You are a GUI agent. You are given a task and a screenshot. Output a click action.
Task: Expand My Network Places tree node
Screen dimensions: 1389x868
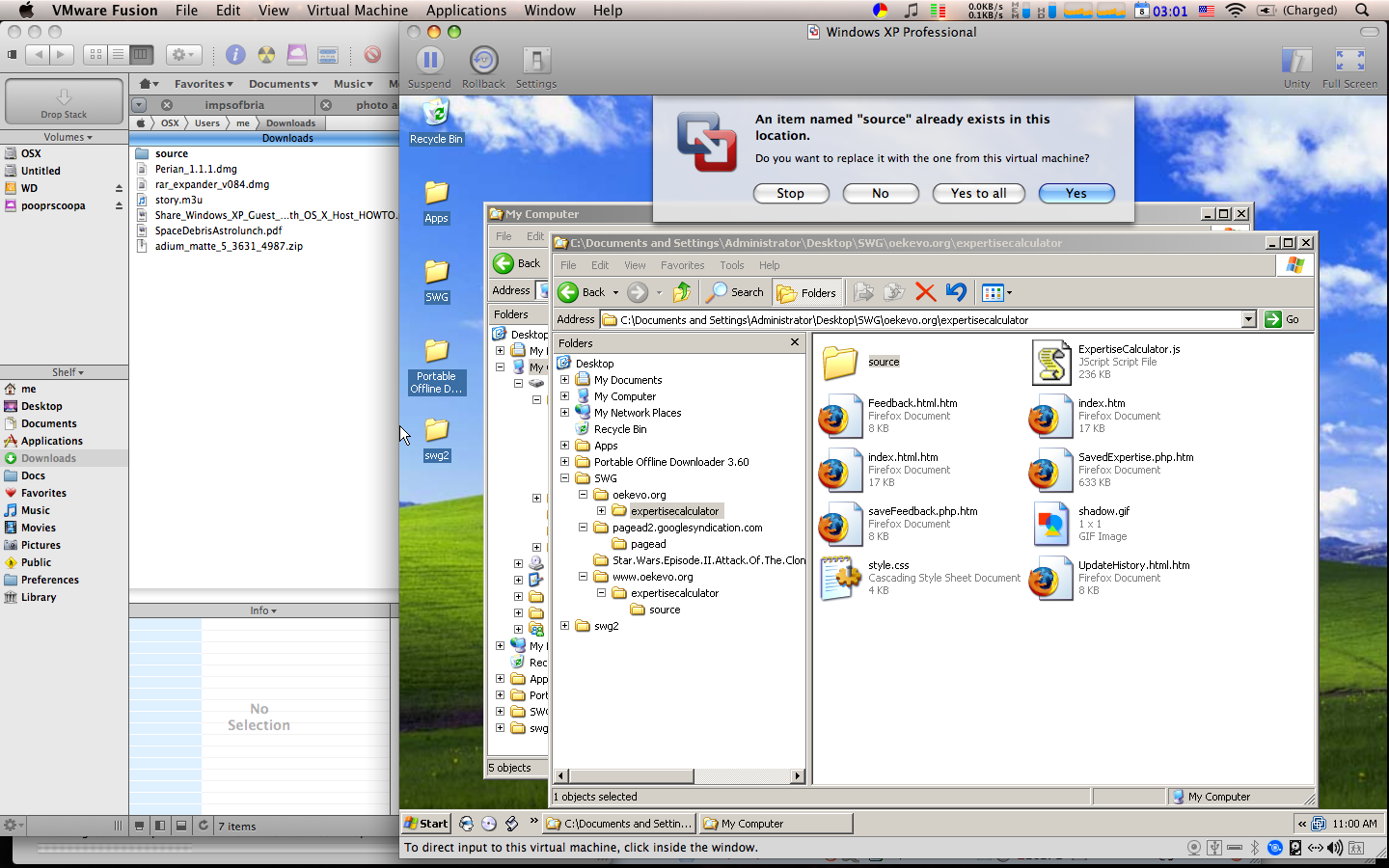[564, 413]
